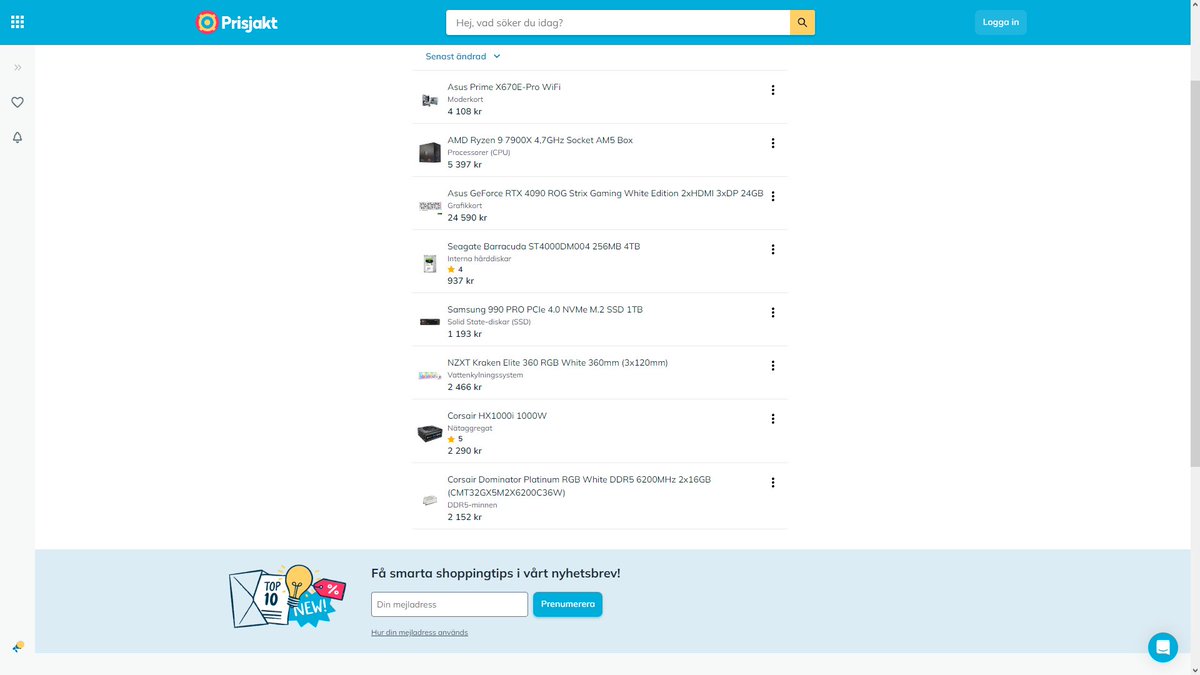This screenshot has height=675, width=1200.
Task: Click the RTX 4090 graphics card thumbnail
Action: coord(430,207)
